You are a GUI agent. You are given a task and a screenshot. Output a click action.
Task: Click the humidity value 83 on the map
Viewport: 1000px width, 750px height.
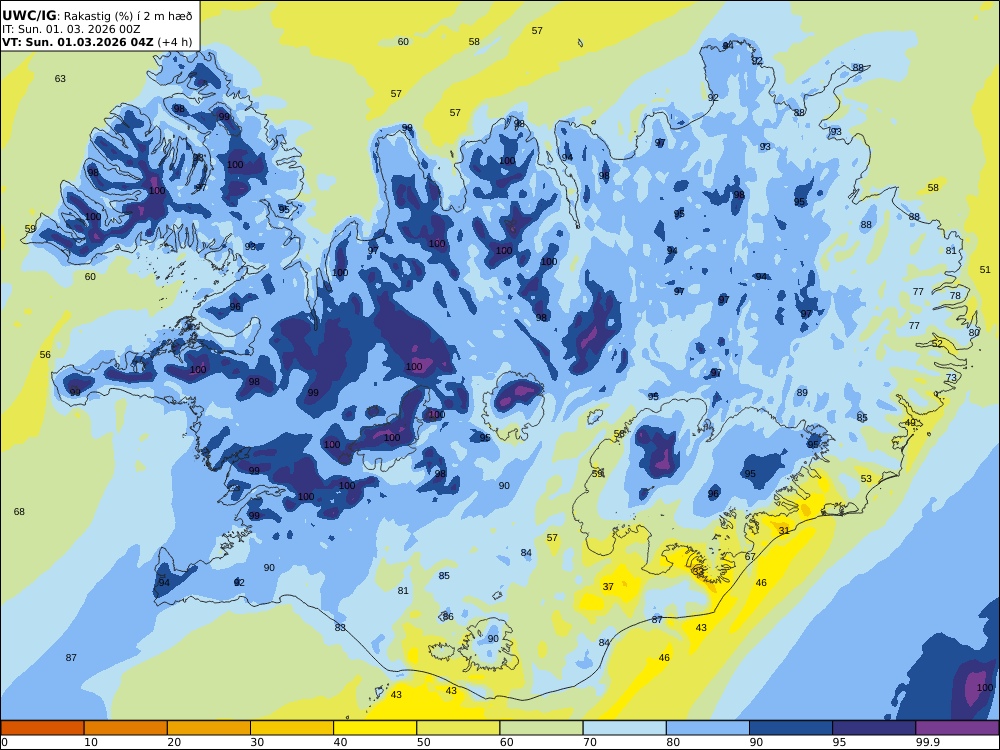pyautogui.click(x=340, y=628)
